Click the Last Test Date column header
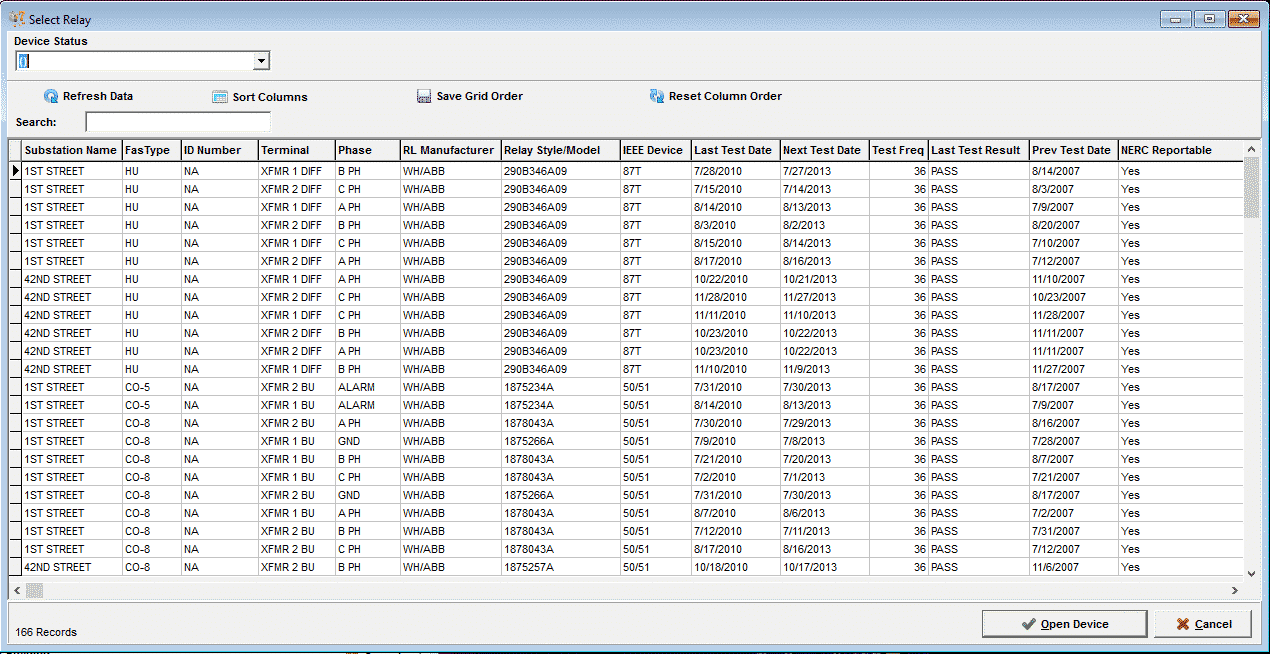The height and width of the screenshot is (654, 1270). point(735,150)
